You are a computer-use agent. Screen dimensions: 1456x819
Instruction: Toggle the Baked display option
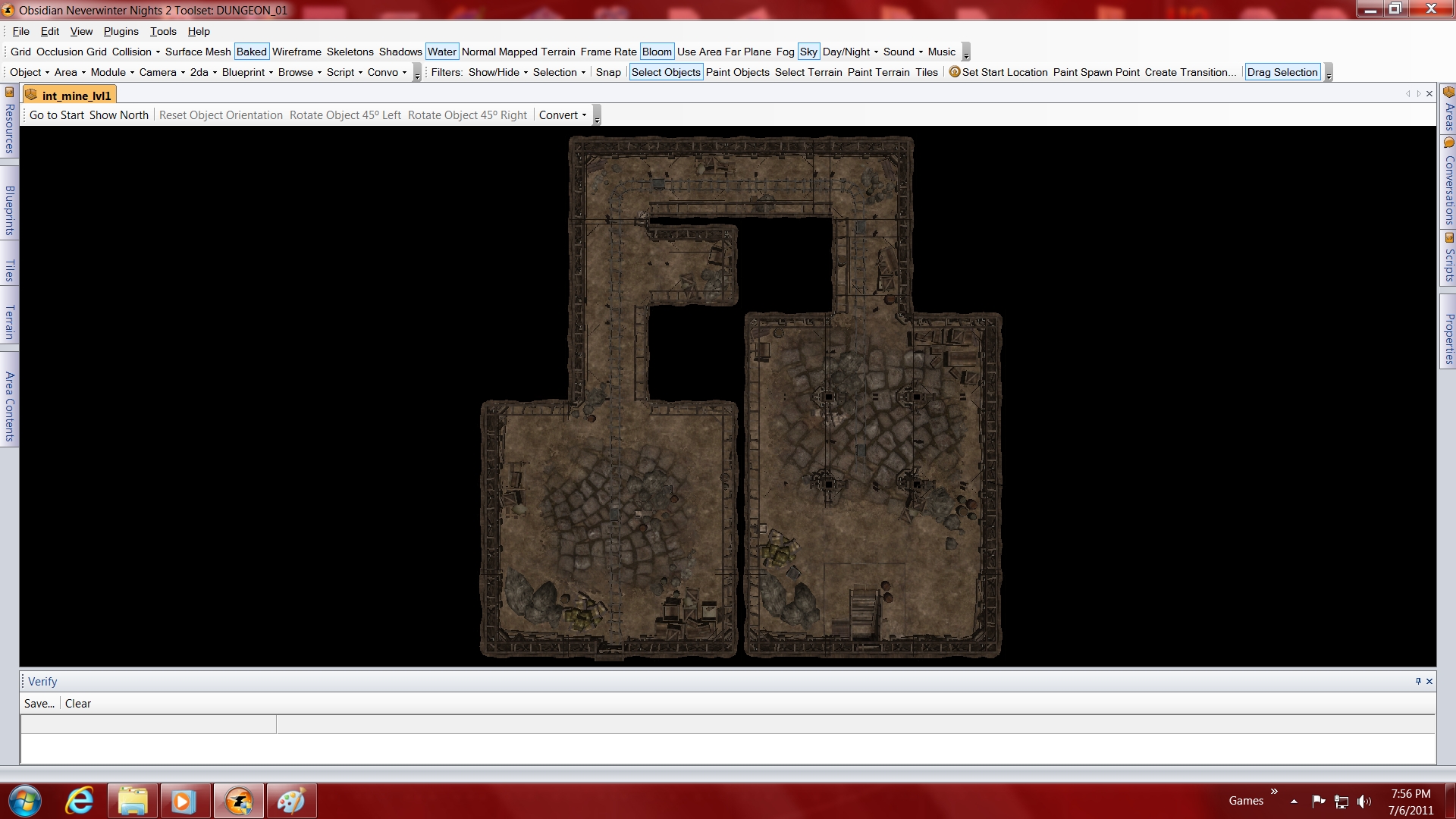251,52
